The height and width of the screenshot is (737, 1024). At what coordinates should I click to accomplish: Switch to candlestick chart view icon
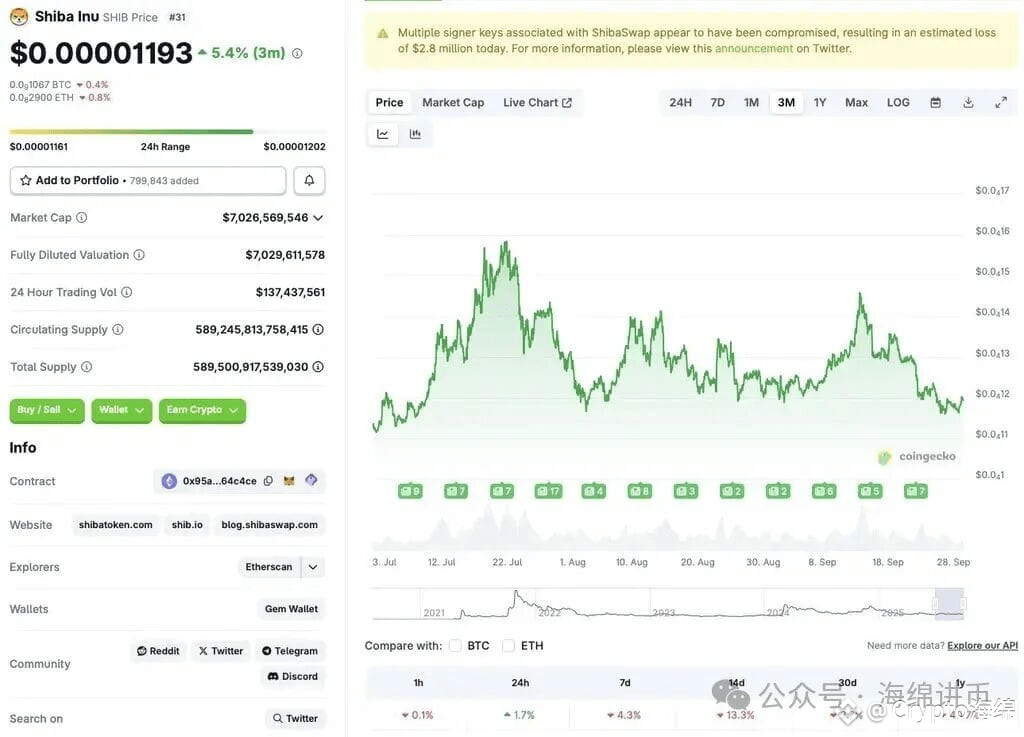pyautogui.click(x=415, y=134)
